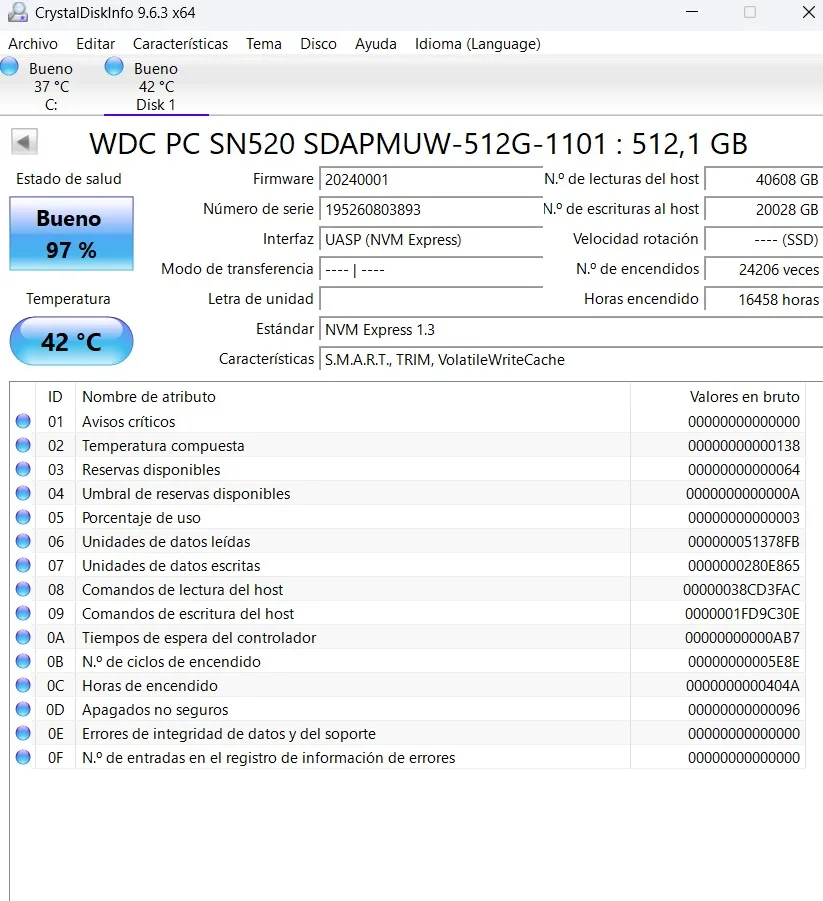Click status orb of registro de información de errores

click(x=23, y=757)
